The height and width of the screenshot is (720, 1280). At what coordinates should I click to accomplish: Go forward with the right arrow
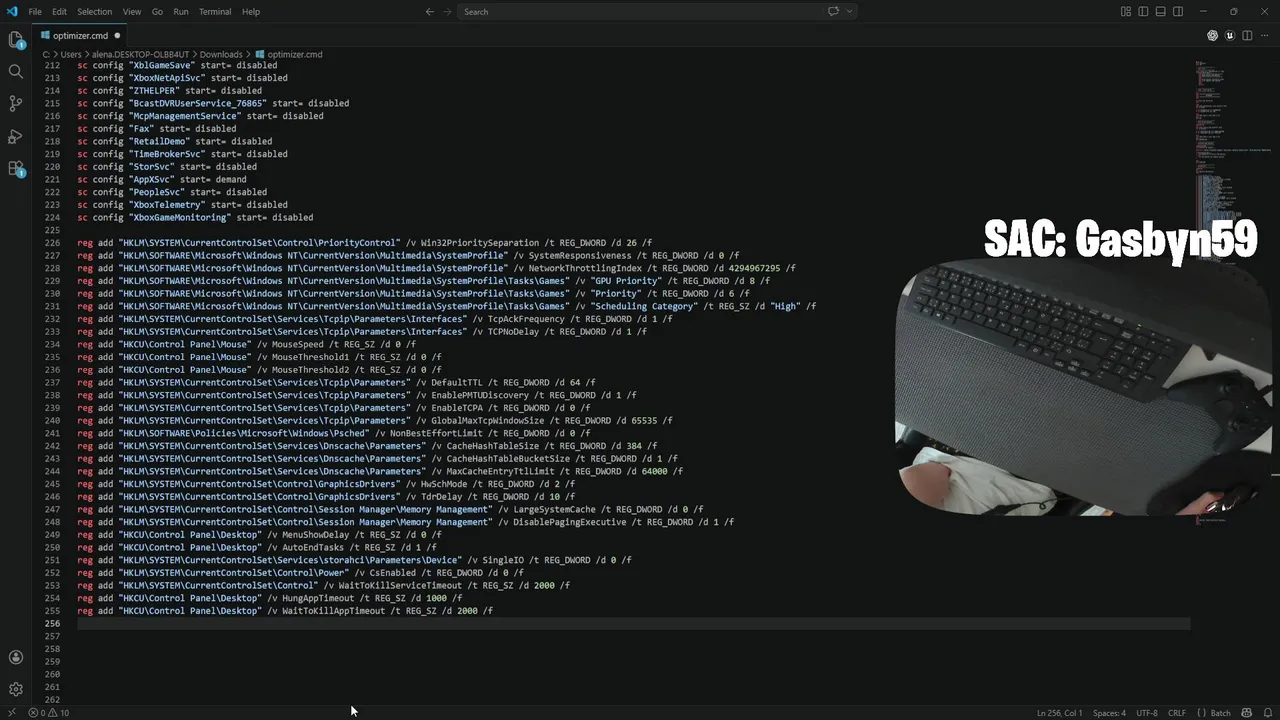tap(448, 11)
